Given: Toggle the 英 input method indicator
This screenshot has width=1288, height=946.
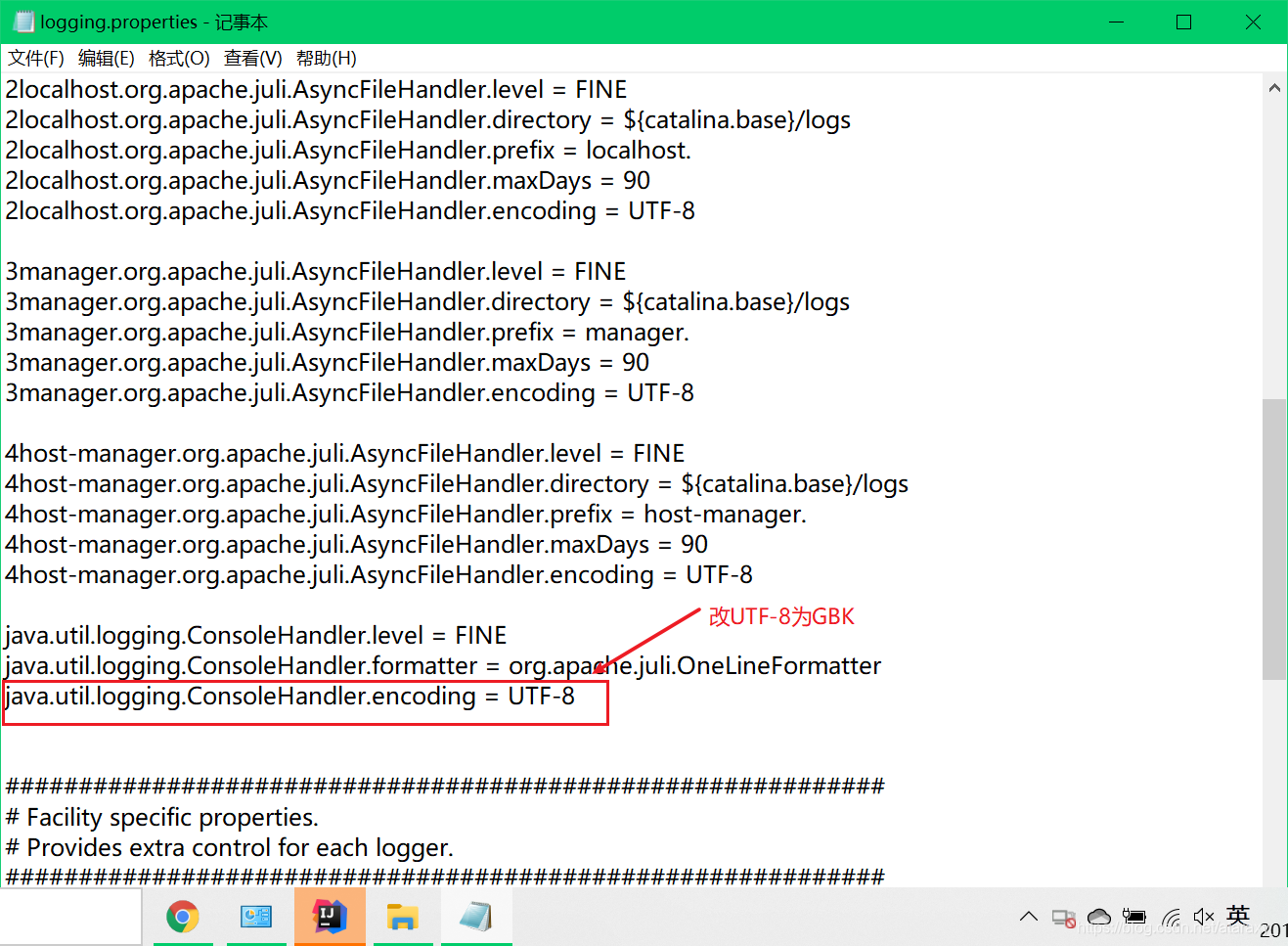Looking at the screenshot, I should pyautogui.click(x=1238, y=915).
